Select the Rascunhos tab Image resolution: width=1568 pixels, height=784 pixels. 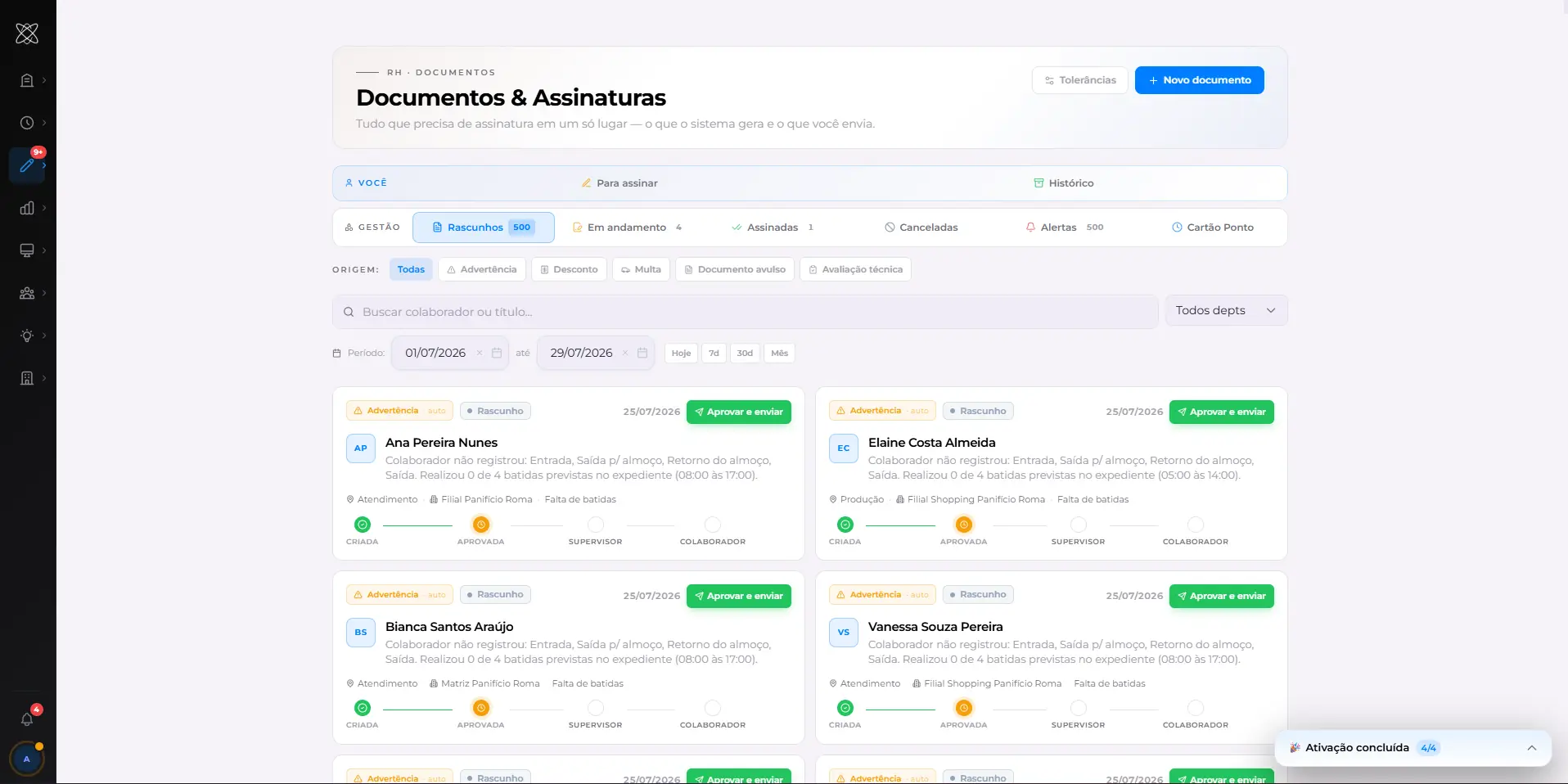click(484, 228)
